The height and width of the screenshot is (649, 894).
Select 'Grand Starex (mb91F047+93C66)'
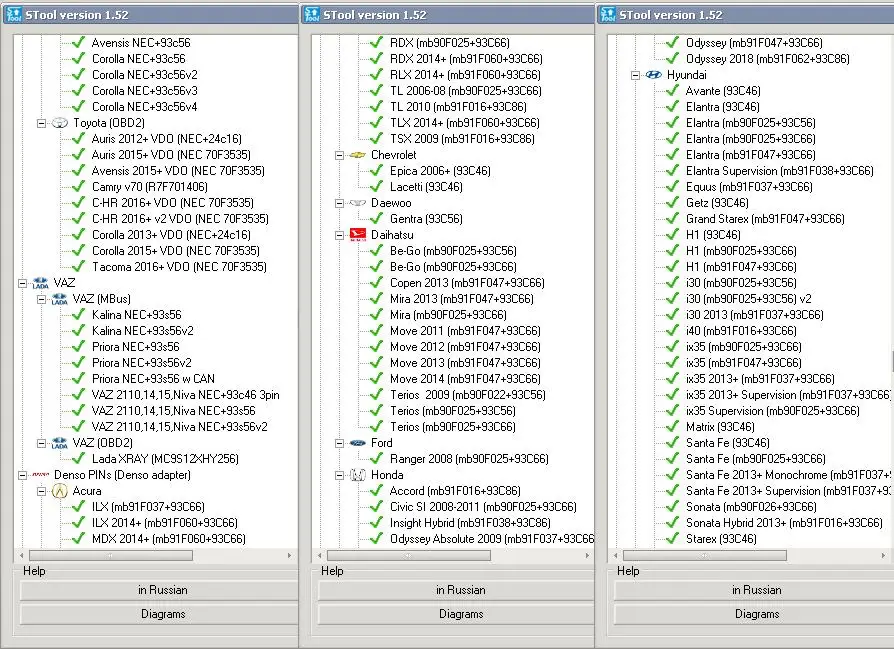point(765,219)
